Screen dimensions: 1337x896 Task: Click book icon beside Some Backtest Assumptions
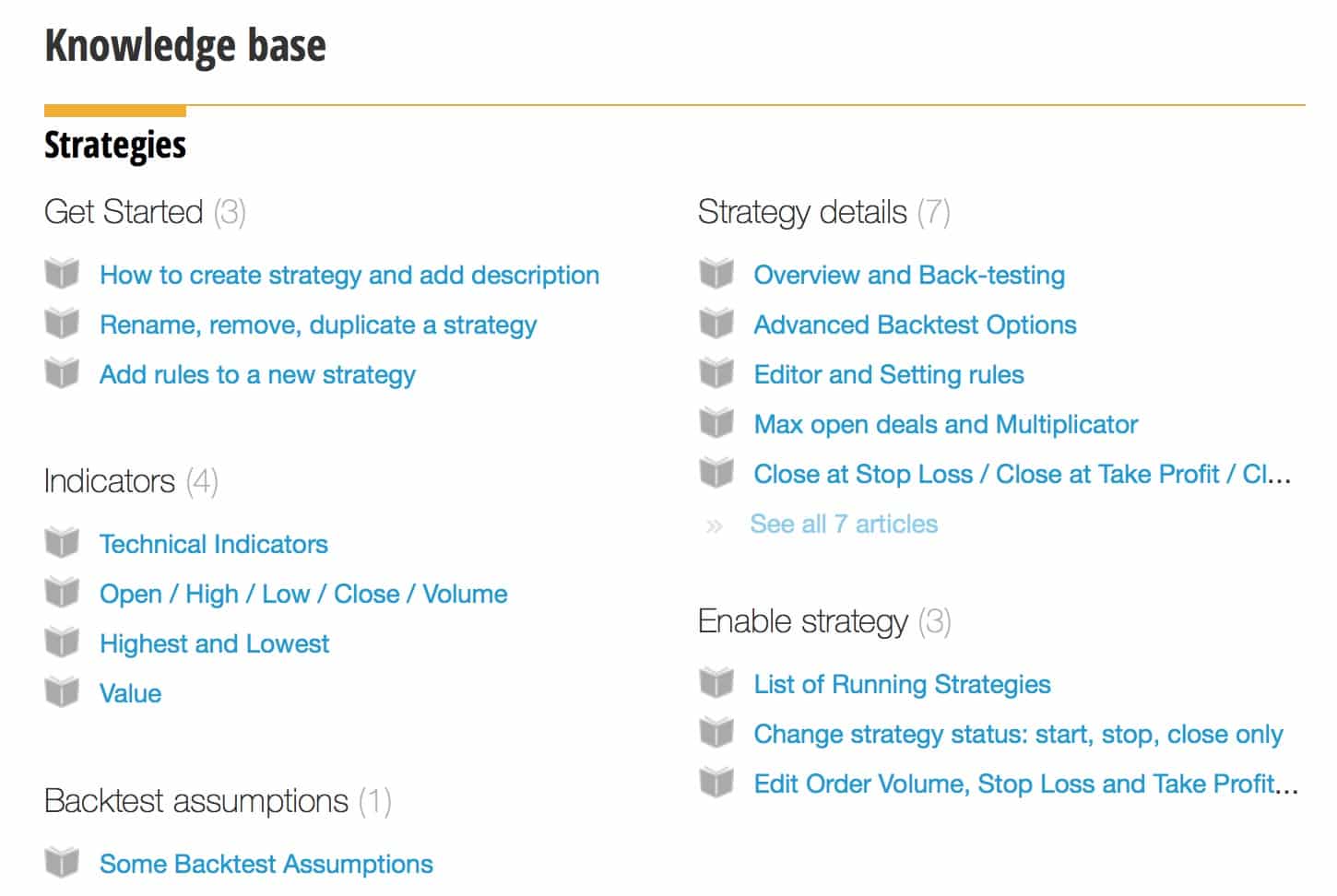pos(62,863)
